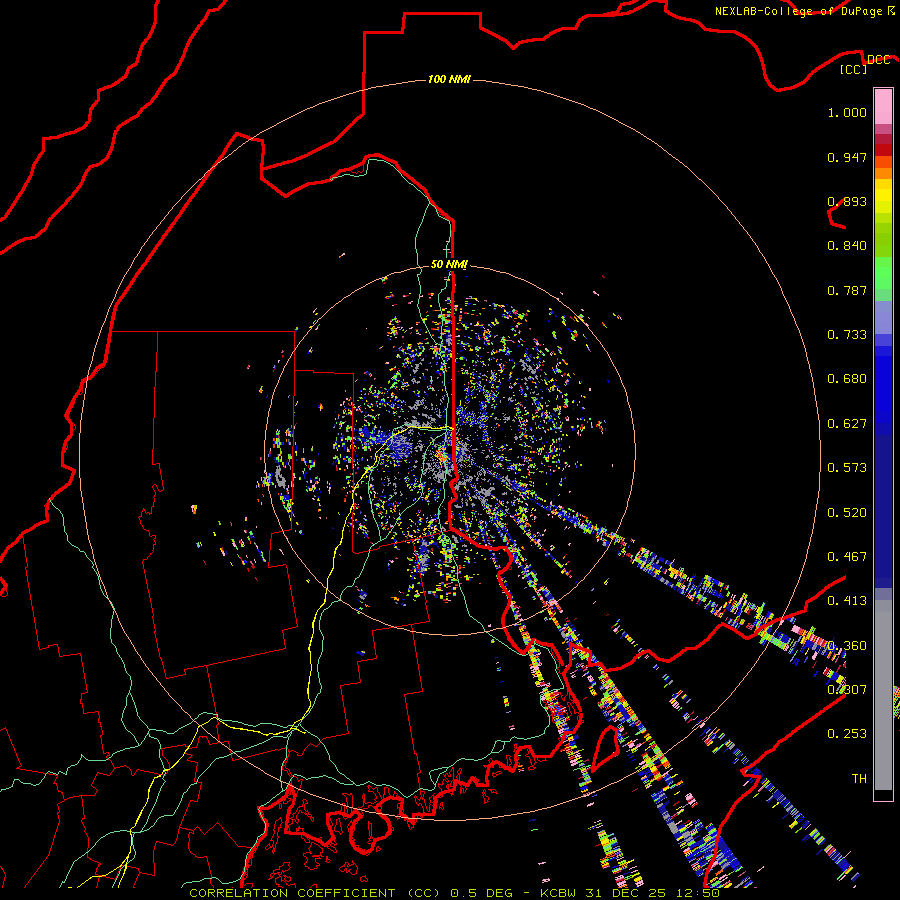
Task: Click the 0.733 color scale value
Action: (x=847, y=335)
